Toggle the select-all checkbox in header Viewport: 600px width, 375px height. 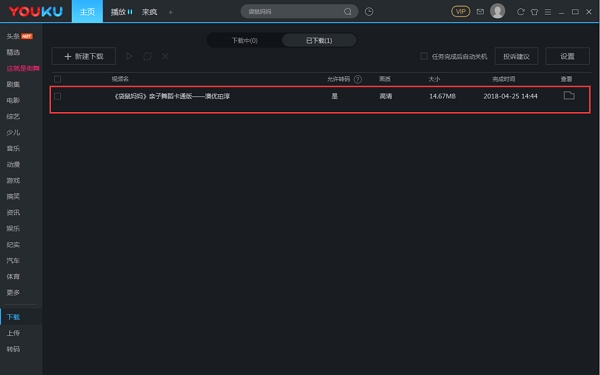(57, 79)
